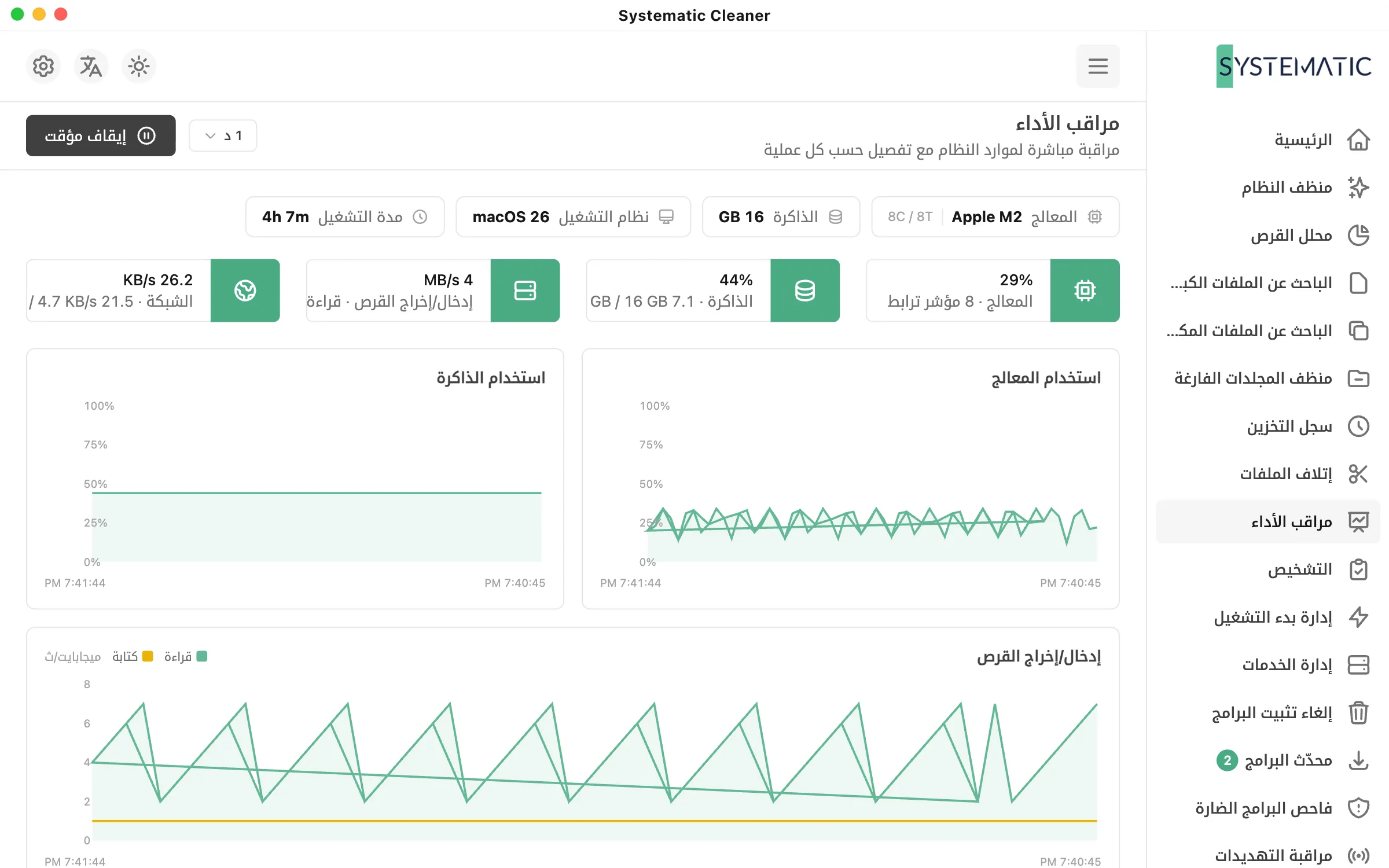The image size is (1389, 868).
Task: Click the trash icon for uninstaller
Action: point(1358,713)
